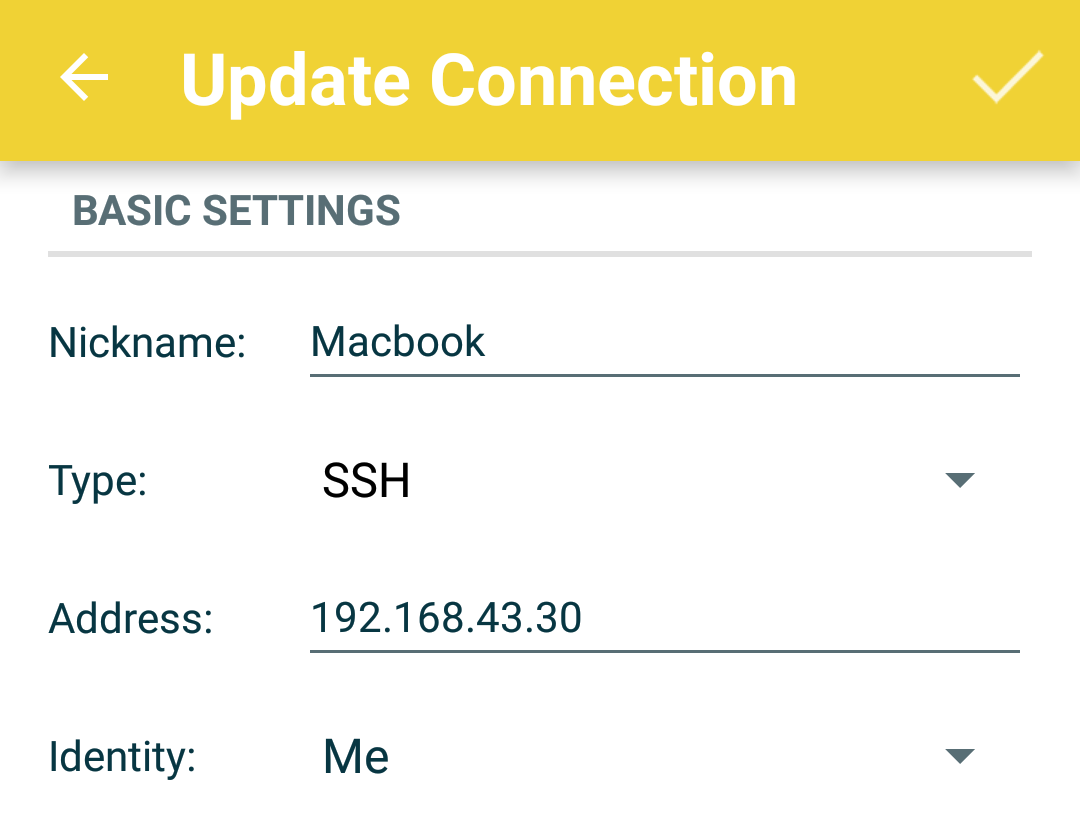Confirm changes with the checkmark icon
The height and width of the screenshot is (833, 1080).
click(x=1007, y=78)
